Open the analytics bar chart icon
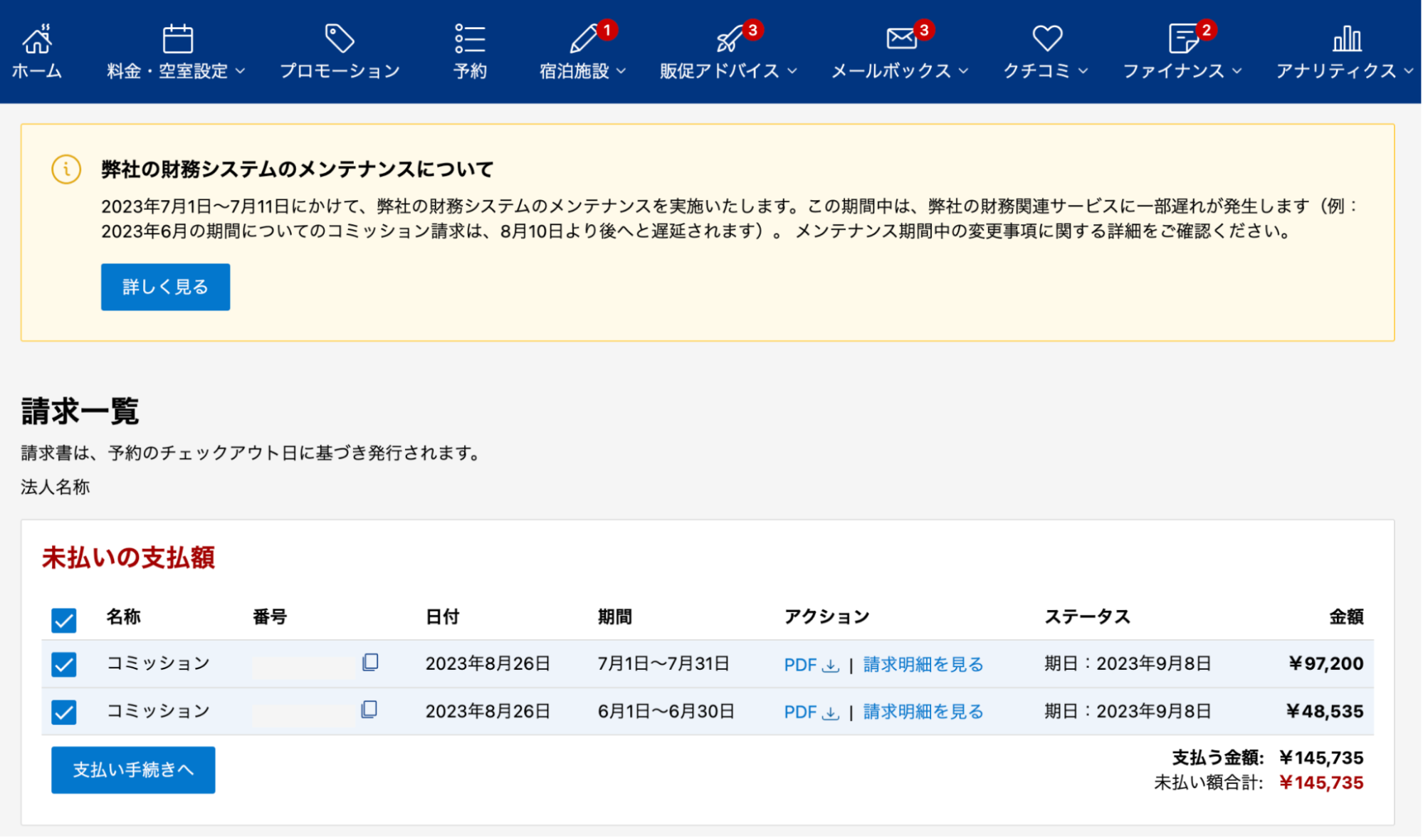1423x840 pixels. point(1346,38)
